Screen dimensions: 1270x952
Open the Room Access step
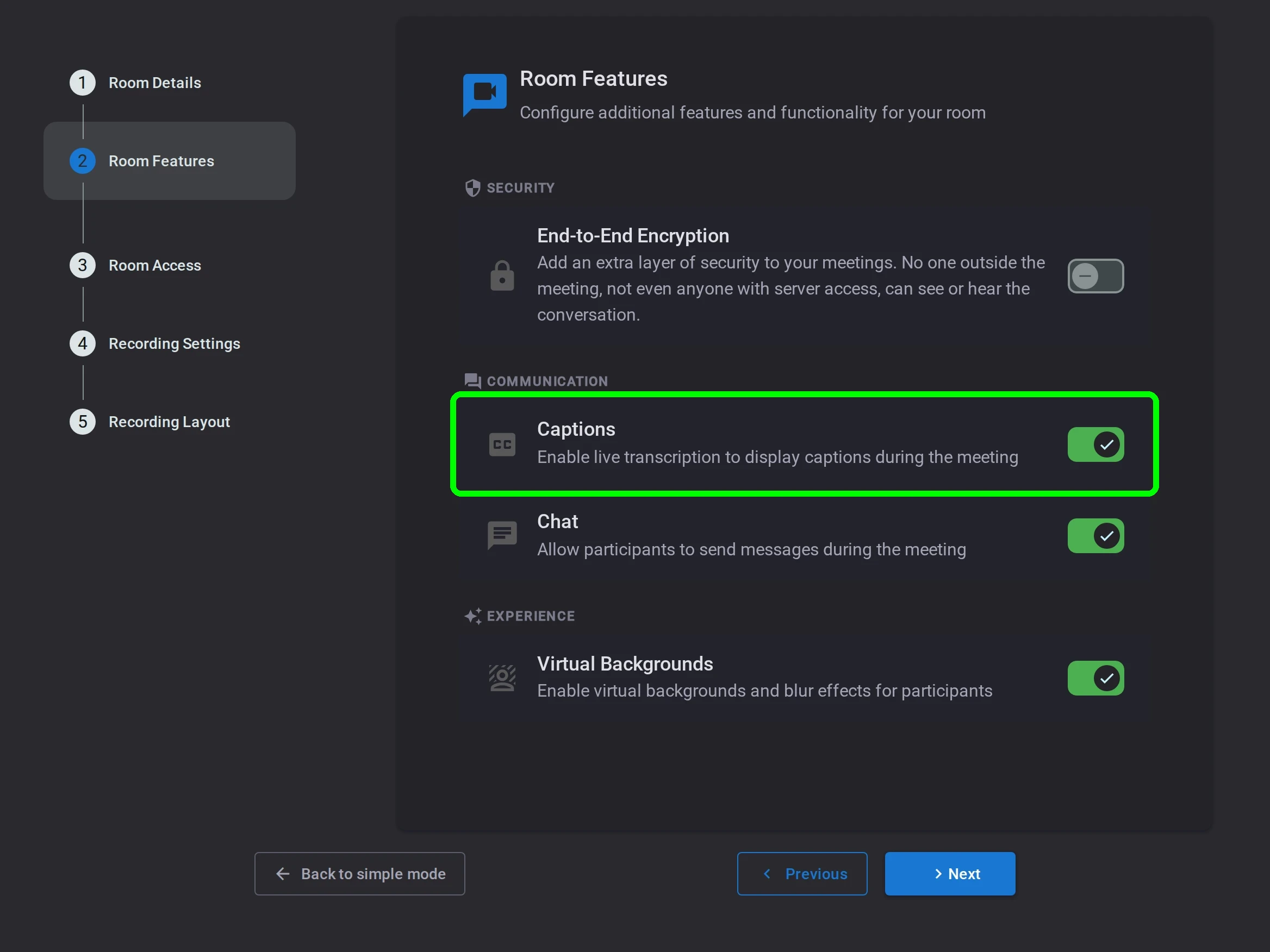tap(155, 265)
